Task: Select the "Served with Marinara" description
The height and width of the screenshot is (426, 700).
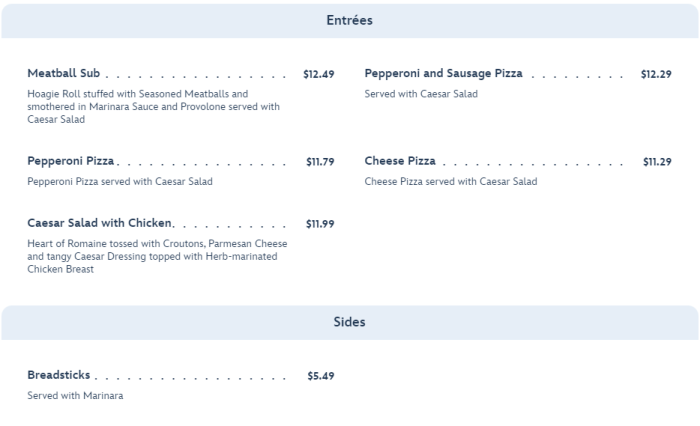Action: [x=75, y=395]
